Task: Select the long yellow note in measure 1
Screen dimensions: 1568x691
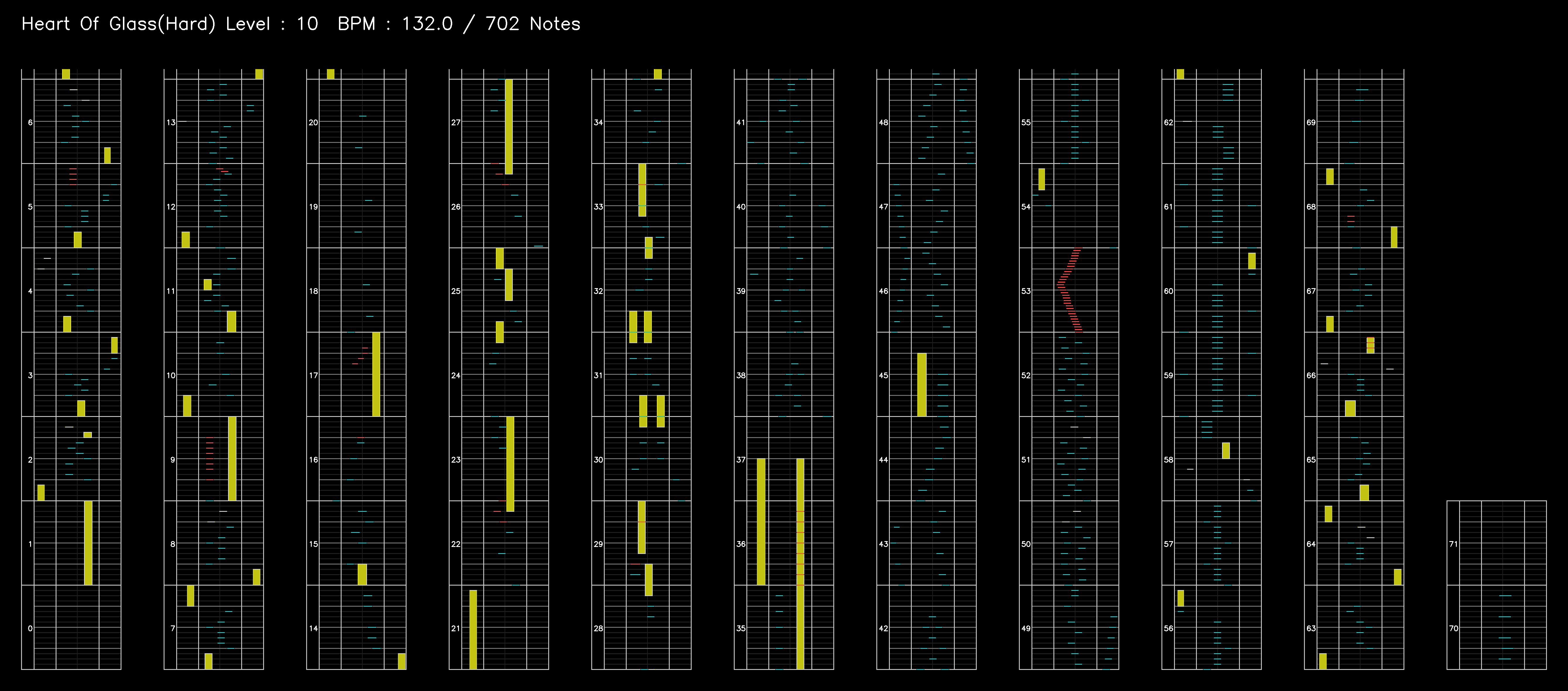Action: (88, 543)
